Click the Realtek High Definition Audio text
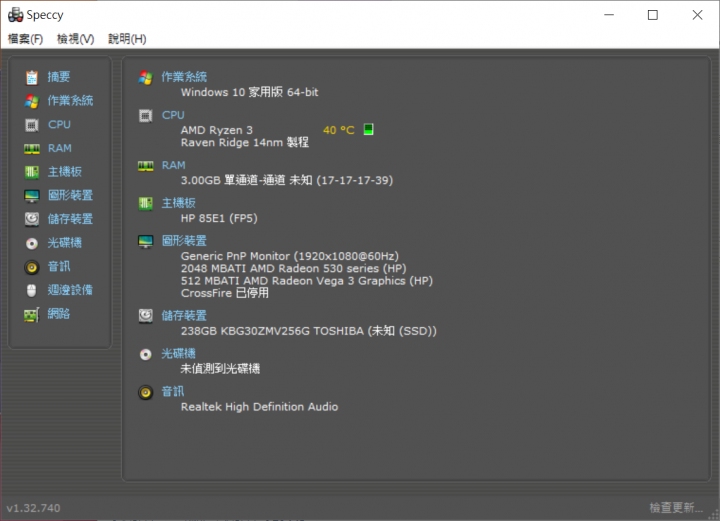 pos(259,407)
